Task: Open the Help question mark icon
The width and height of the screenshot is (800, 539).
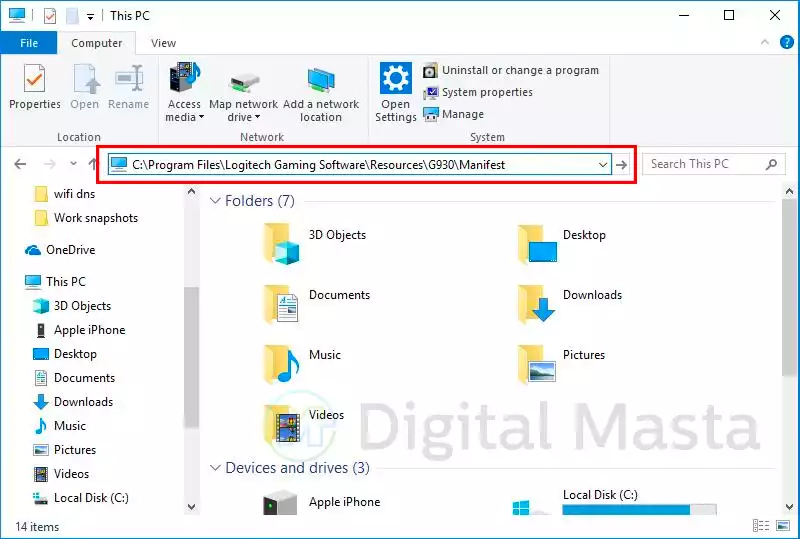Action: tap(787, 42)
